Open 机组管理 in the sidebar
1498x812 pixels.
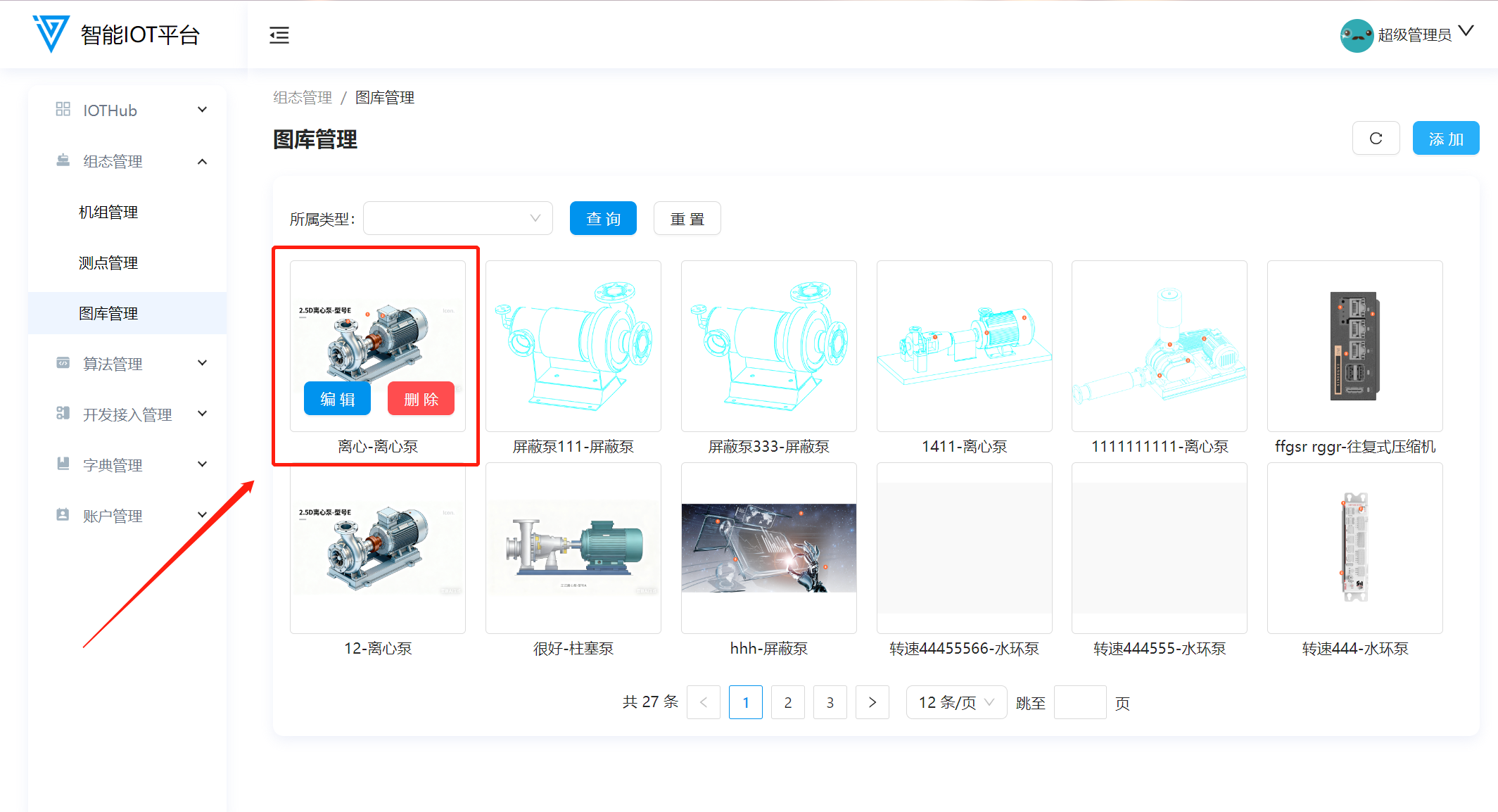point(108,212)
